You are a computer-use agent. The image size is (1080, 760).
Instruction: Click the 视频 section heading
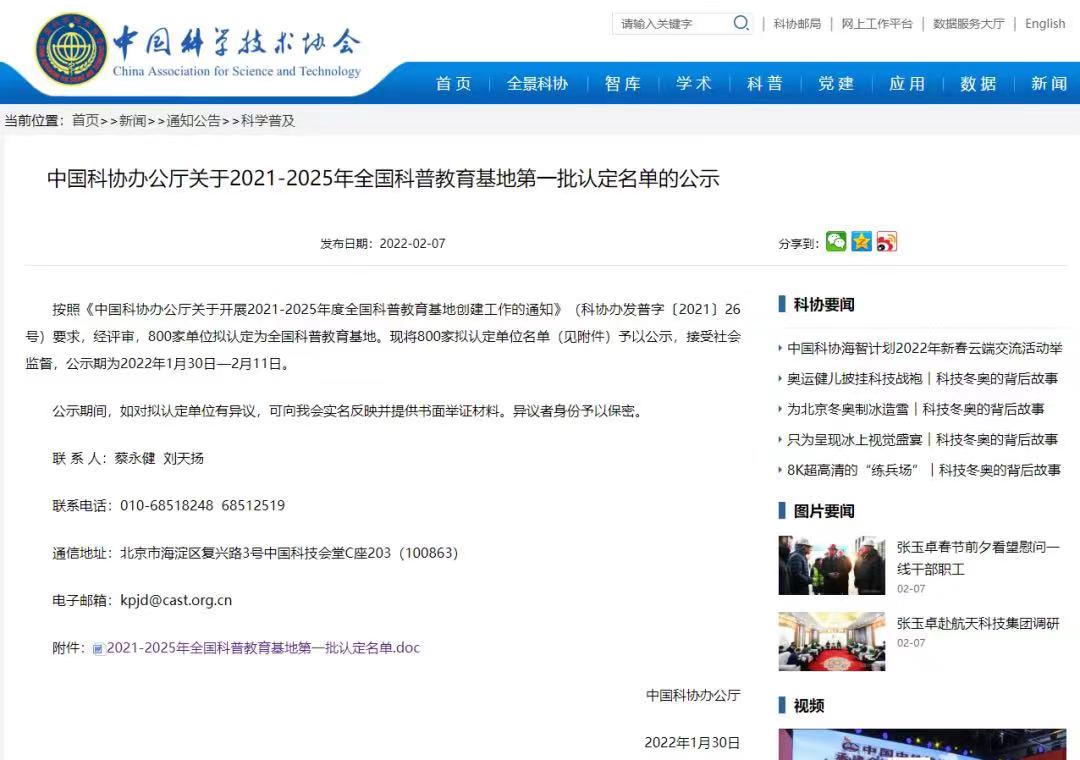tap(809, 706)
